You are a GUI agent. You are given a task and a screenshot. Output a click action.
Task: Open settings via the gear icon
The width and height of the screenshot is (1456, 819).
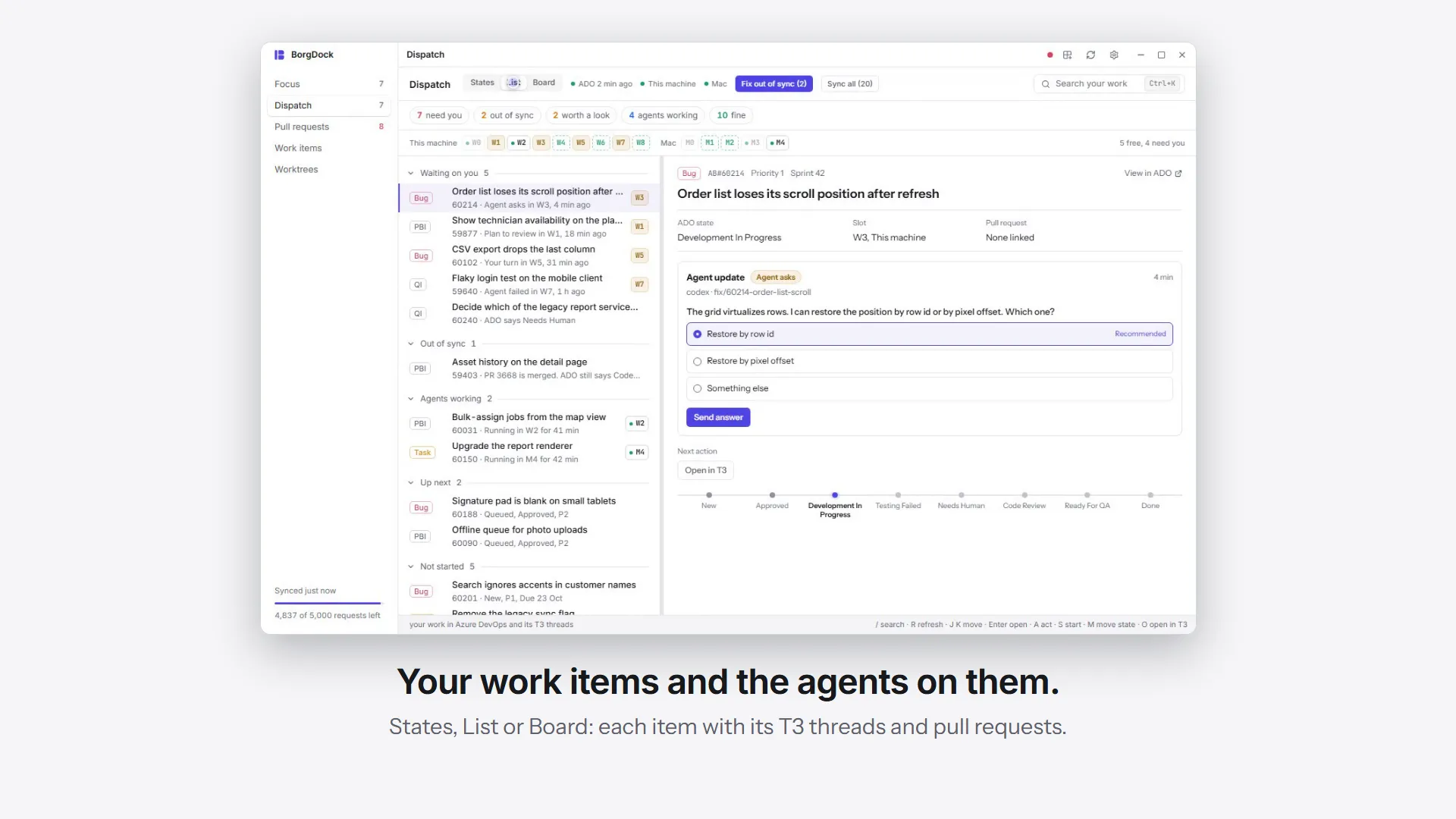point(1114,55)
